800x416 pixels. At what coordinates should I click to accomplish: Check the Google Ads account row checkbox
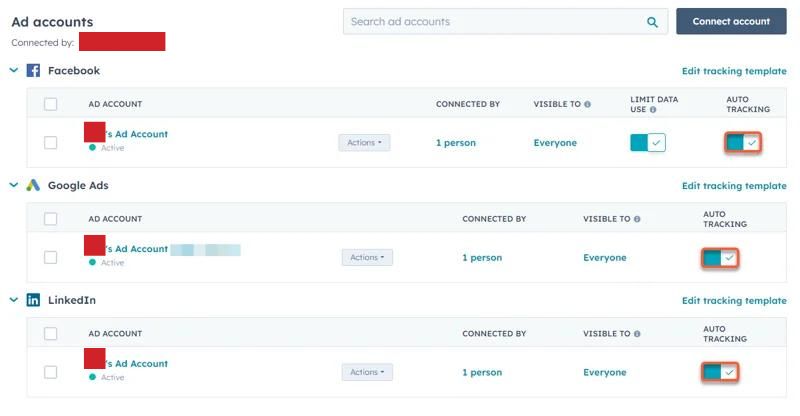click(x=51, y=257)
